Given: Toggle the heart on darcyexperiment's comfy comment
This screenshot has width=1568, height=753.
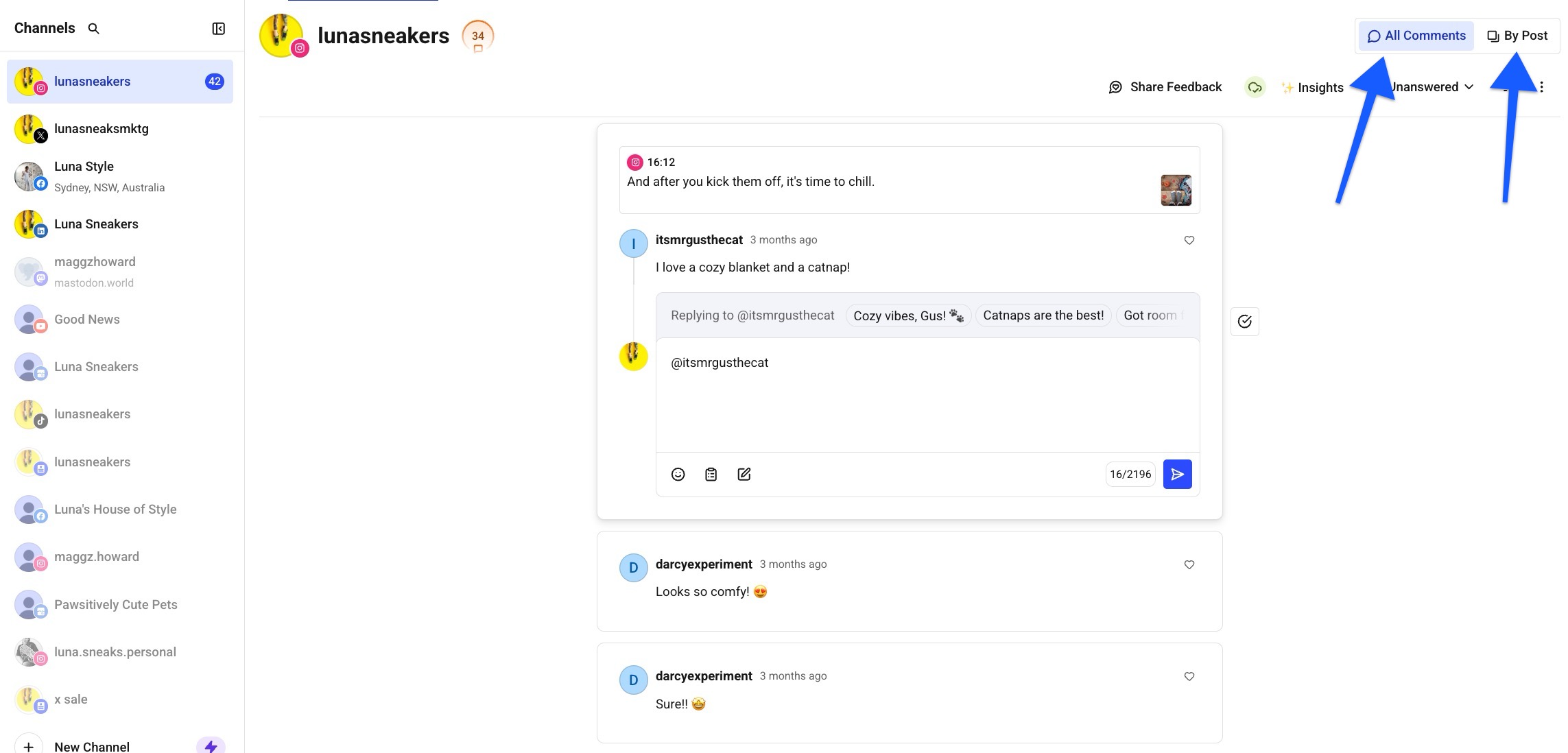Looking at the screenshot, I should tap(1189, 564).
